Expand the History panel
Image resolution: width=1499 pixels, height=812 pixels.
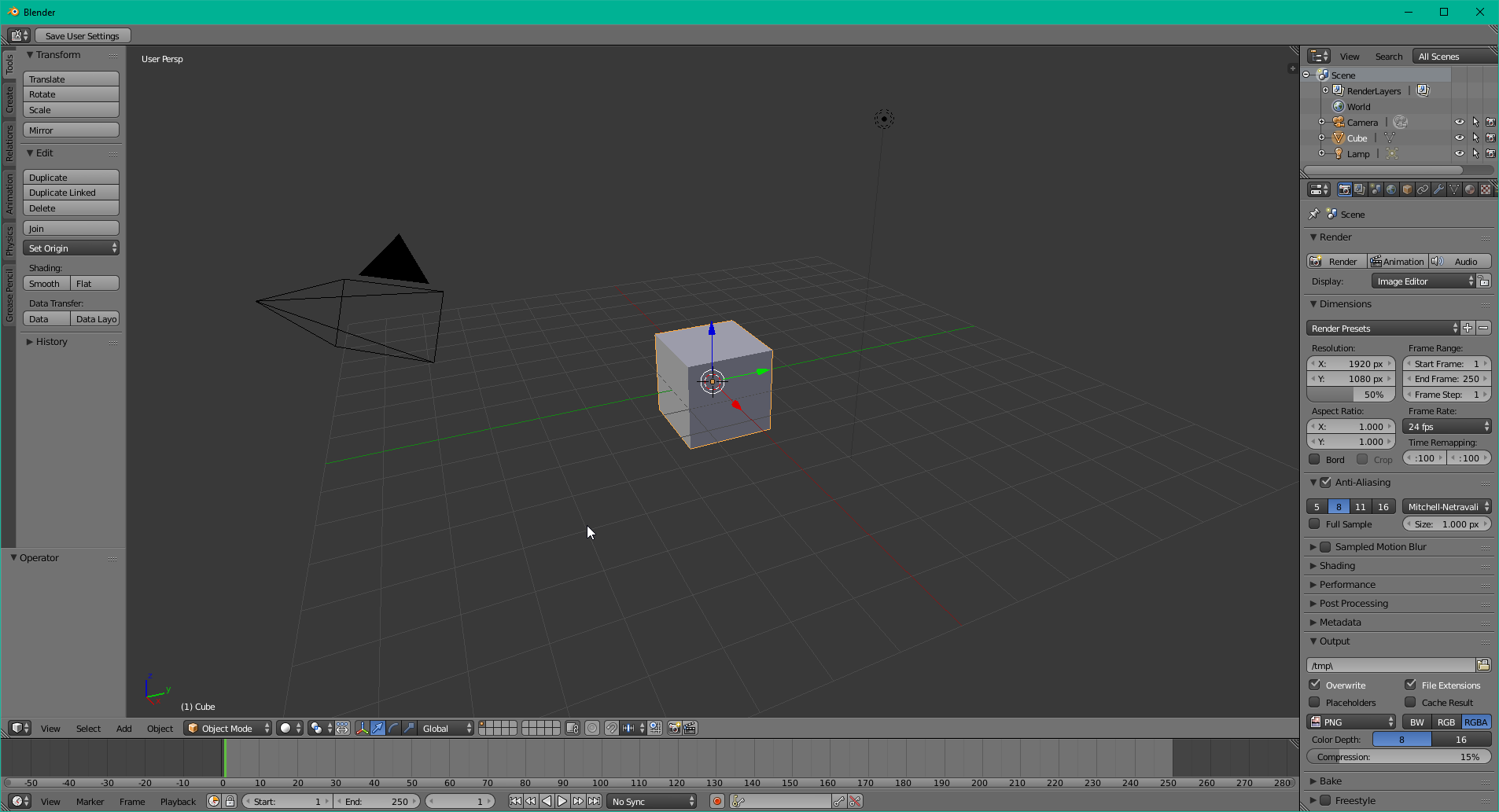[x=51, y=341]
